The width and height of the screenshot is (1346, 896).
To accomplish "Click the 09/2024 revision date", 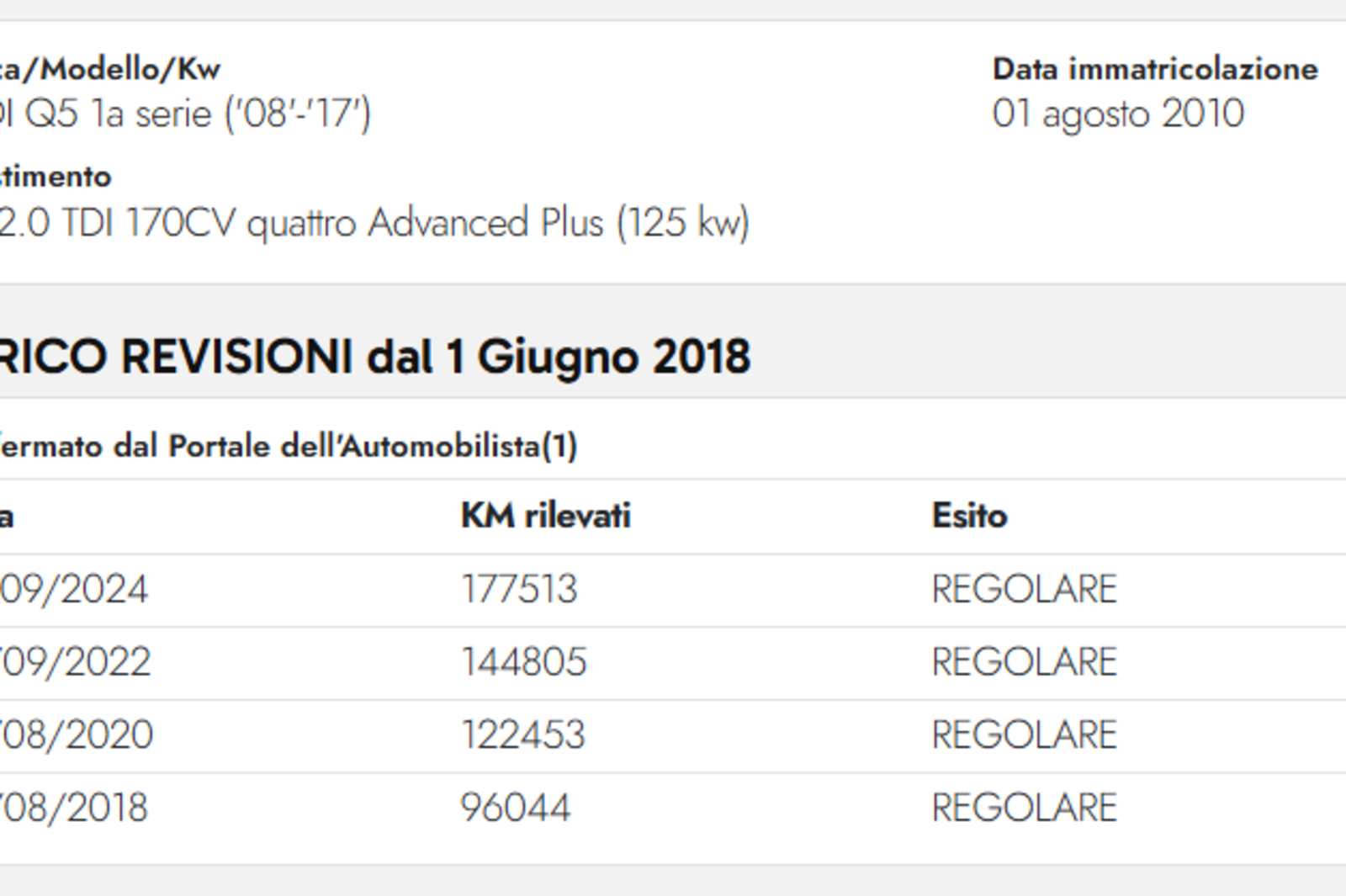I will click(74, 589).
